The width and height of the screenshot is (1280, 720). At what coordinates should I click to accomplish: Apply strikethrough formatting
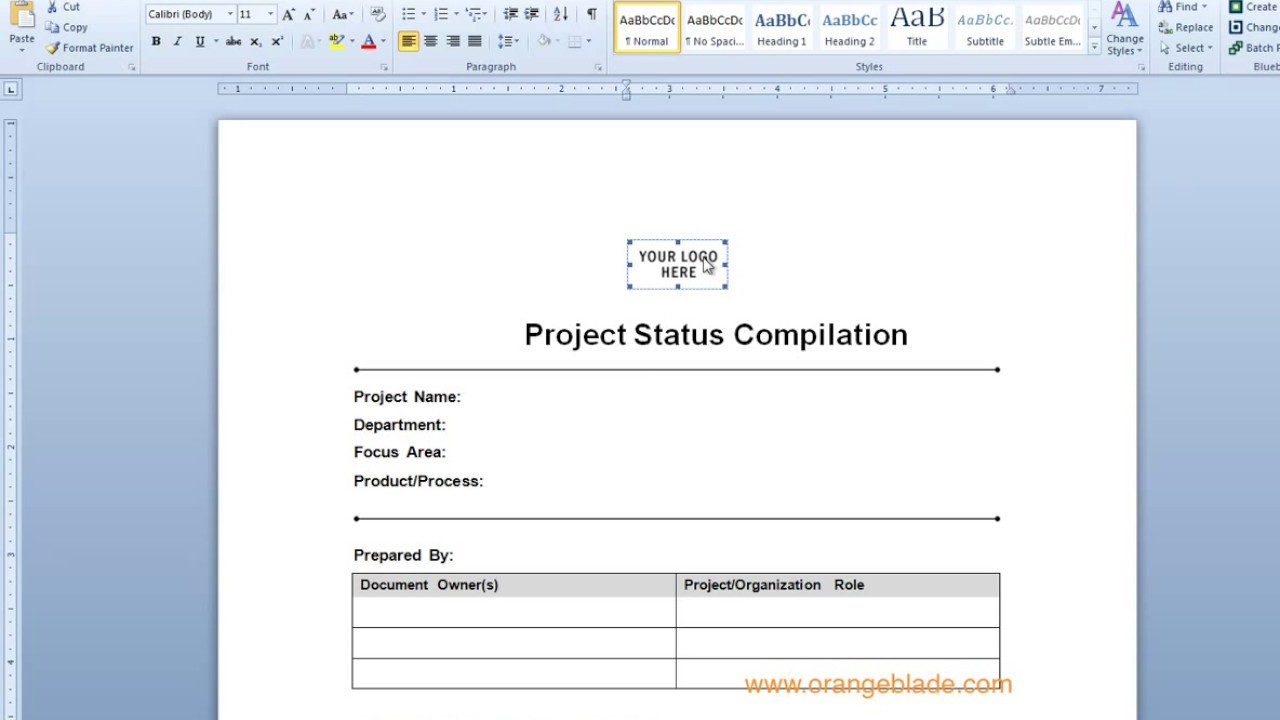(233, 41)
